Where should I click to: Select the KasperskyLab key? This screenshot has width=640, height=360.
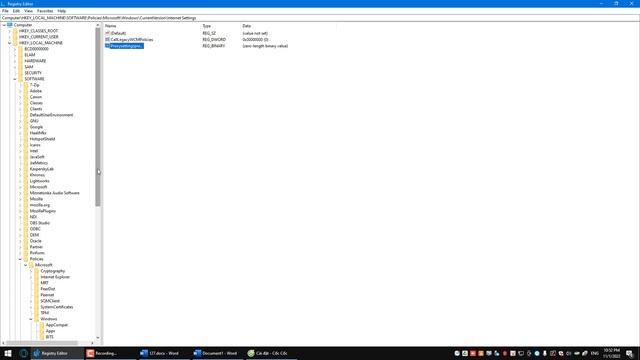tap(42, 169)
